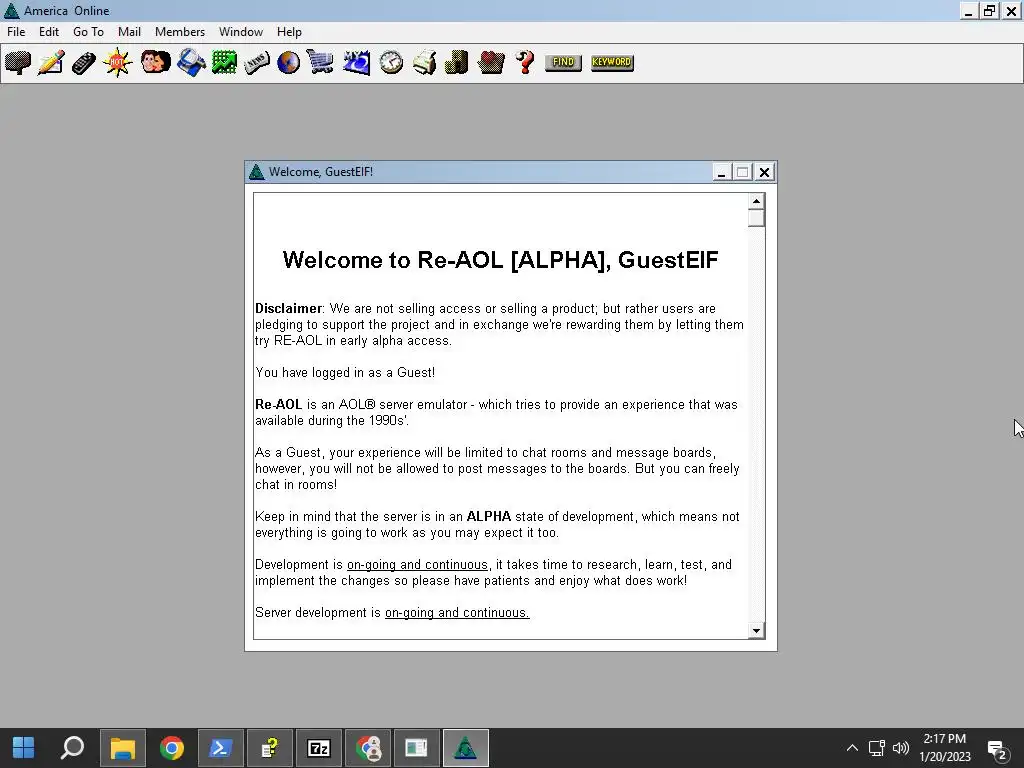This screenshot has height=768, width=1024.
Task: Minimize the Welcome, GuestEIF! window
Action: click(x=721, y=172)
